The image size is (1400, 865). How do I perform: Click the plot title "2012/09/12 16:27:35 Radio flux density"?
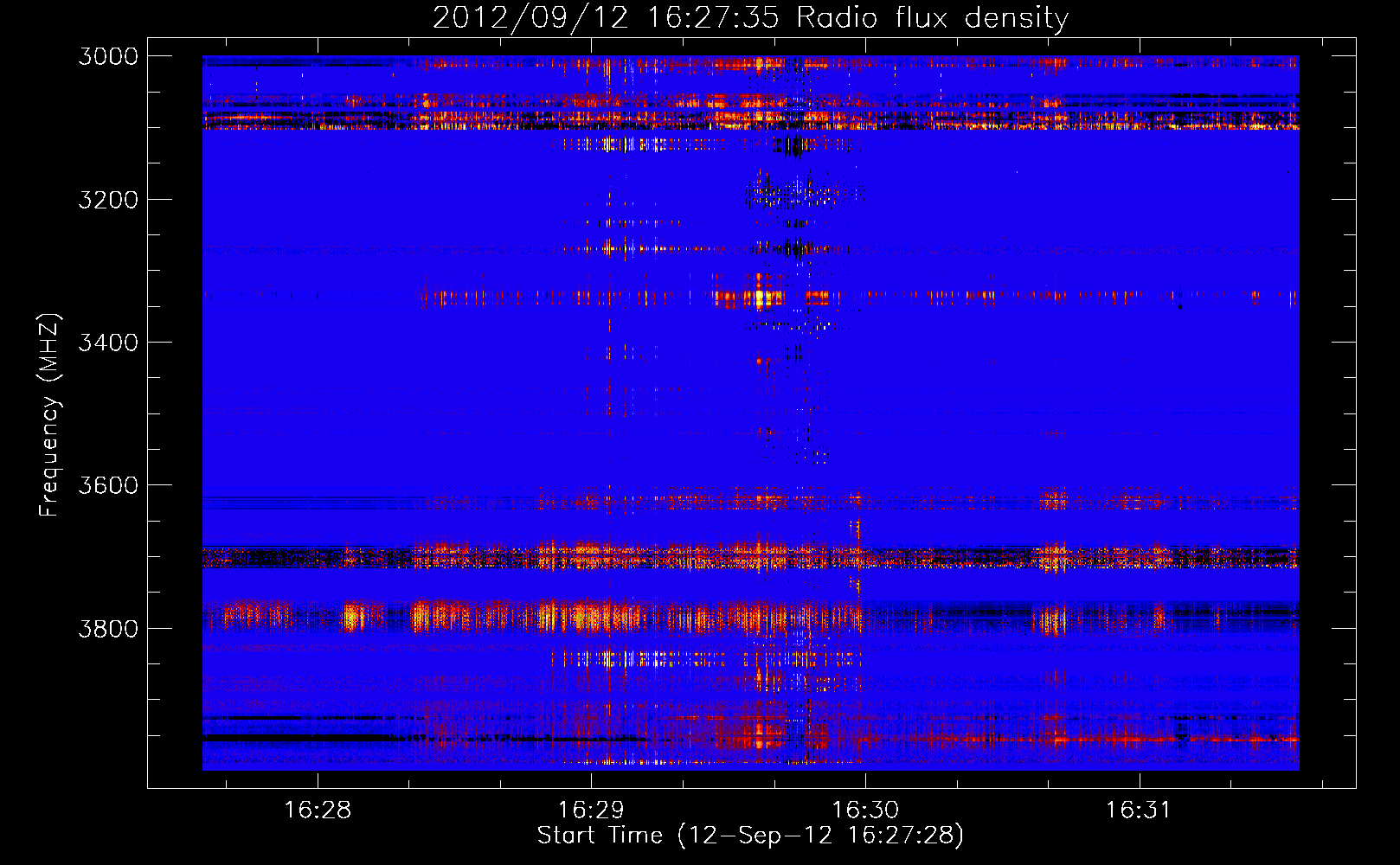pyautogui.click(x=750, y=18)
